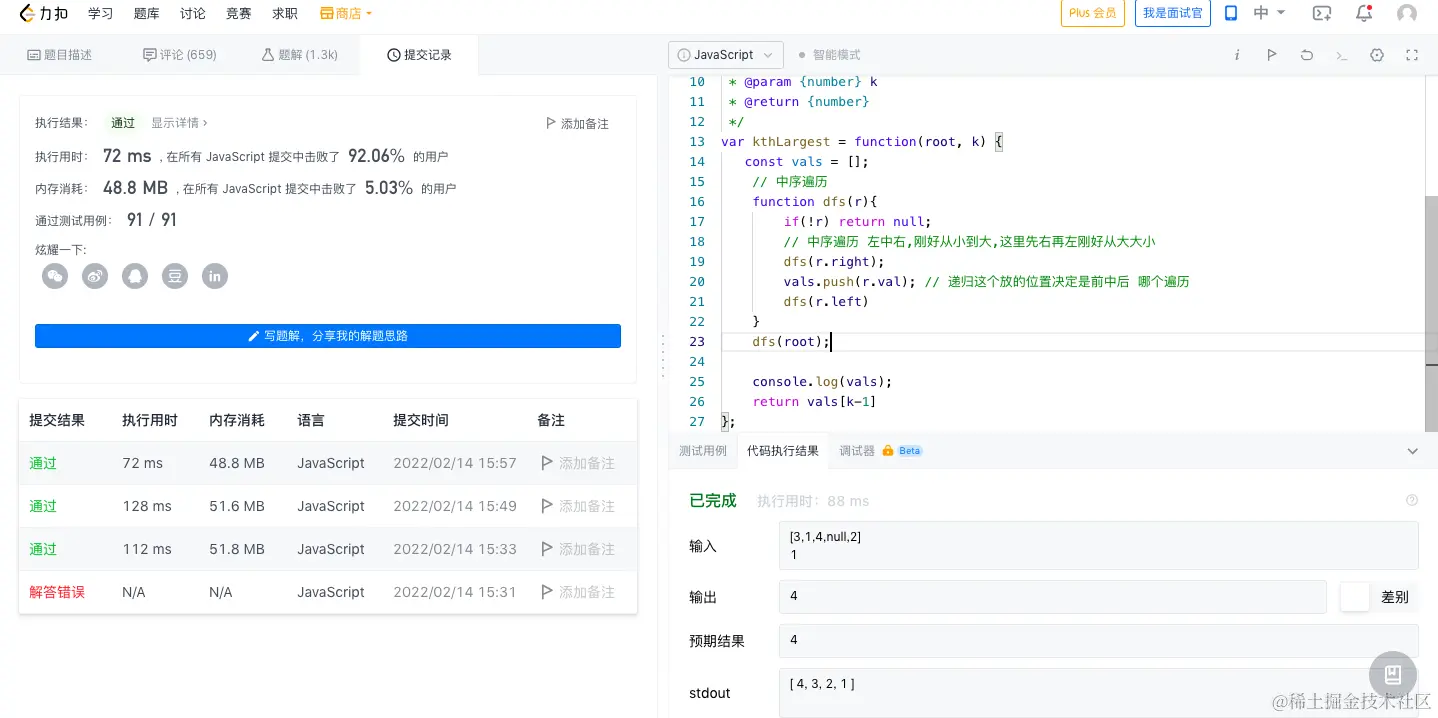Click the help icon beside execution time
The height and width of the screenshot is (718, 1438).
pyautogui.click(x=1412, y=500)
